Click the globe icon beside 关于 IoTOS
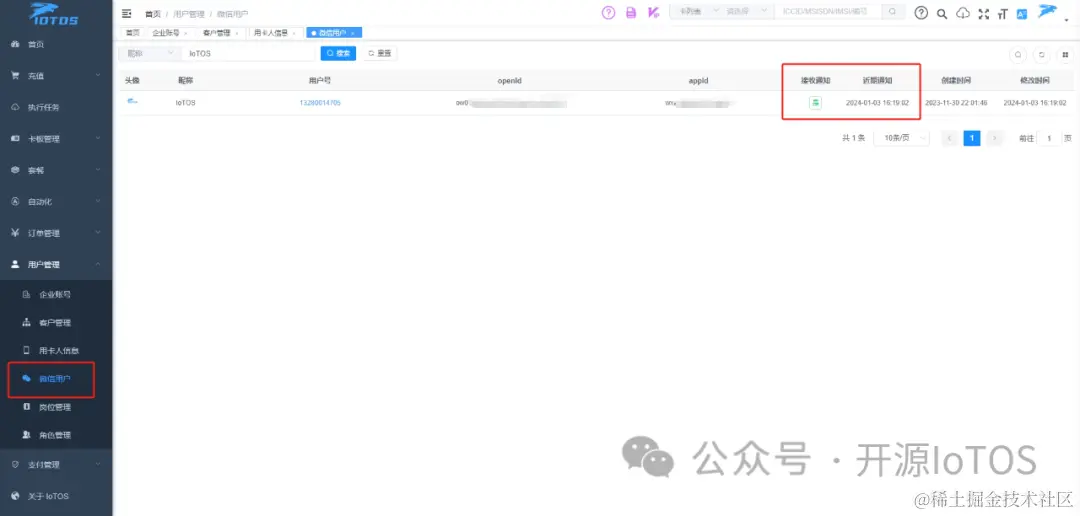The height and width of the screenshot is (516, 1080). click(x=15, y=496)
